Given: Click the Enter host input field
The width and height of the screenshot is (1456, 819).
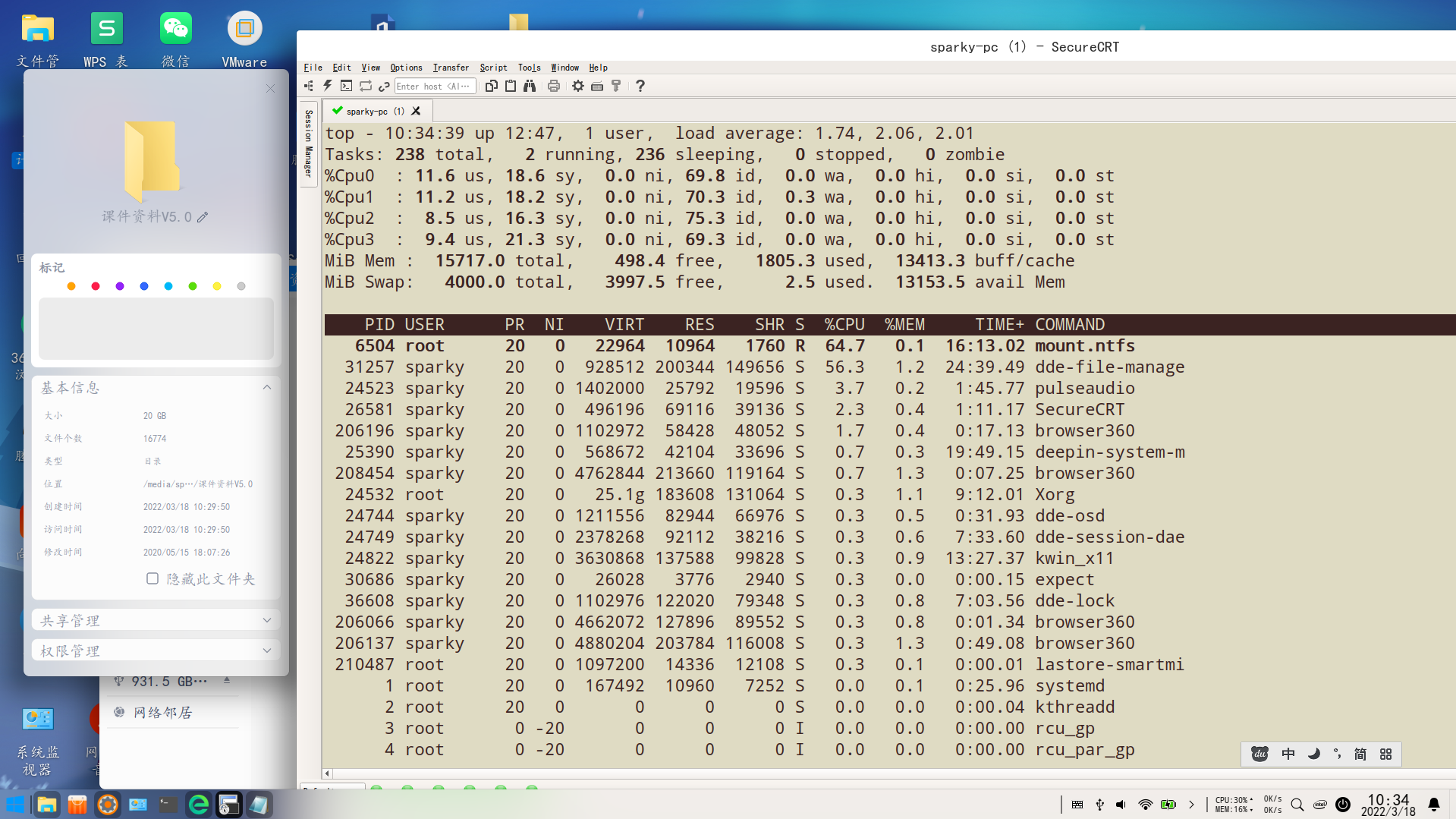Looking at the screenshot, I should (x=435, y=87).
